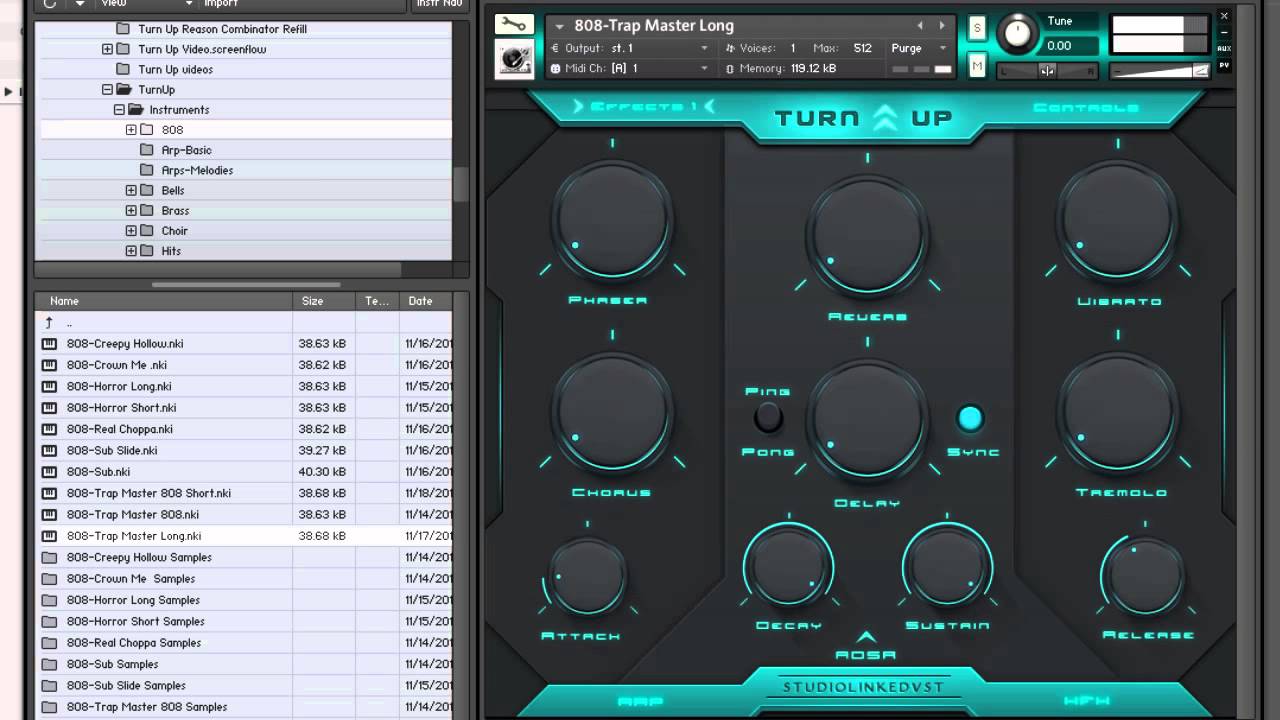Open the Purge dropdown menu

tap(919, 48)
